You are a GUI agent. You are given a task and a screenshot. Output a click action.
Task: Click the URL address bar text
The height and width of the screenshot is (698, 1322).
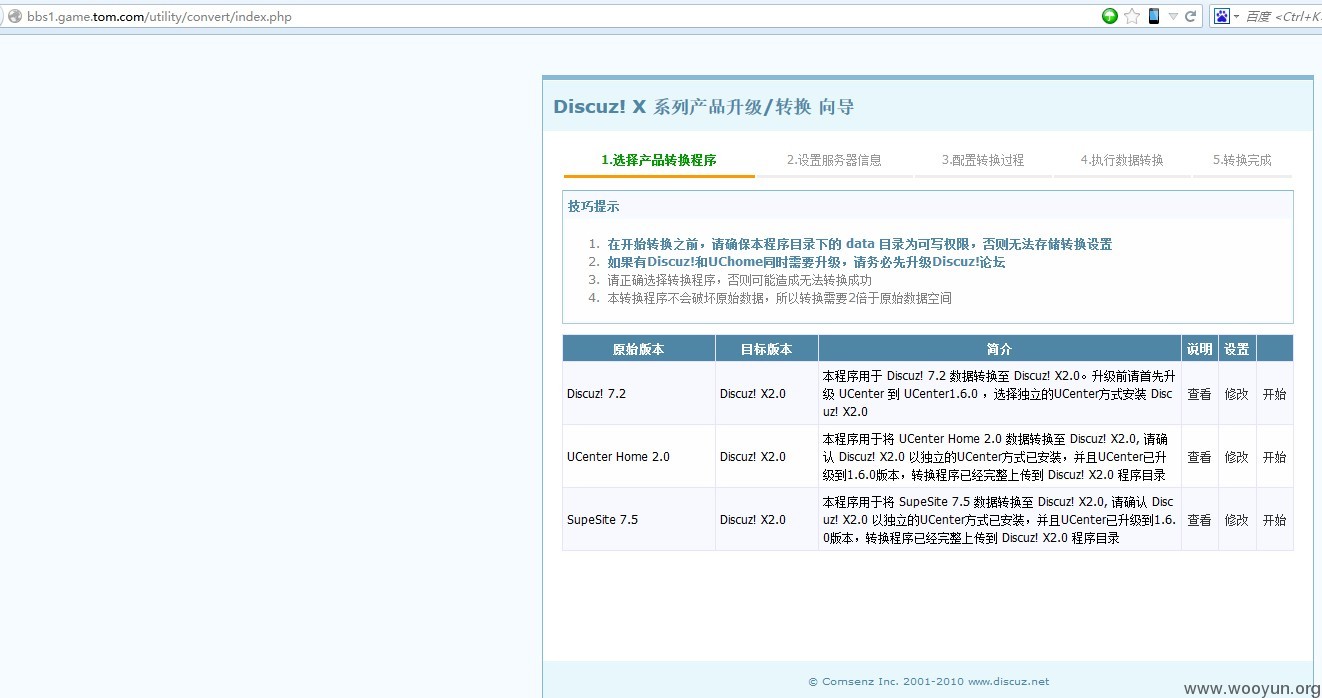click(x=160, y=17)
